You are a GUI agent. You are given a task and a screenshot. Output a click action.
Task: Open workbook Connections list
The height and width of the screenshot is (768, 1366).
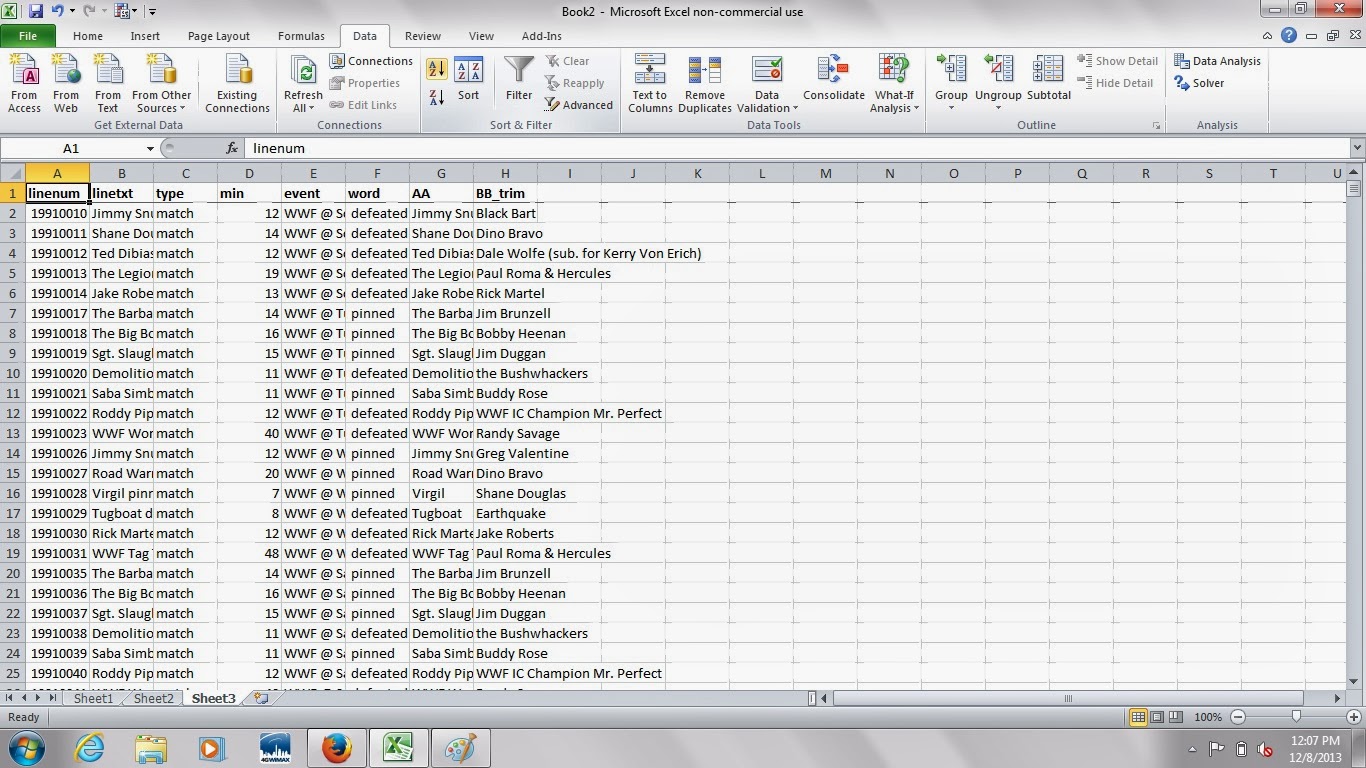point(371,61)
